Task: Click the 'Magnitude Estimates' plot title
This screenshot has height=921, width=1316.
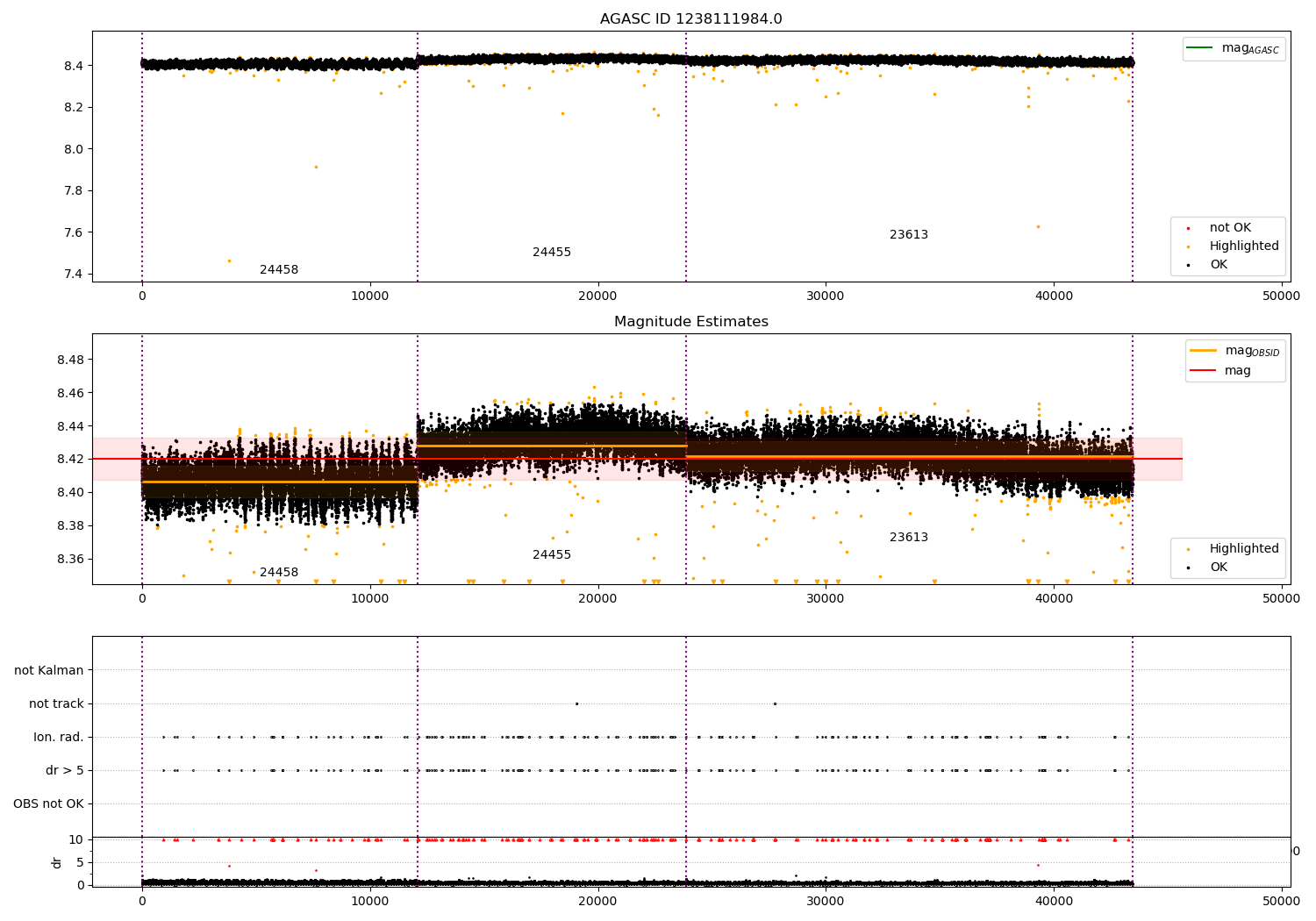Action: click(x=691, y=322)
